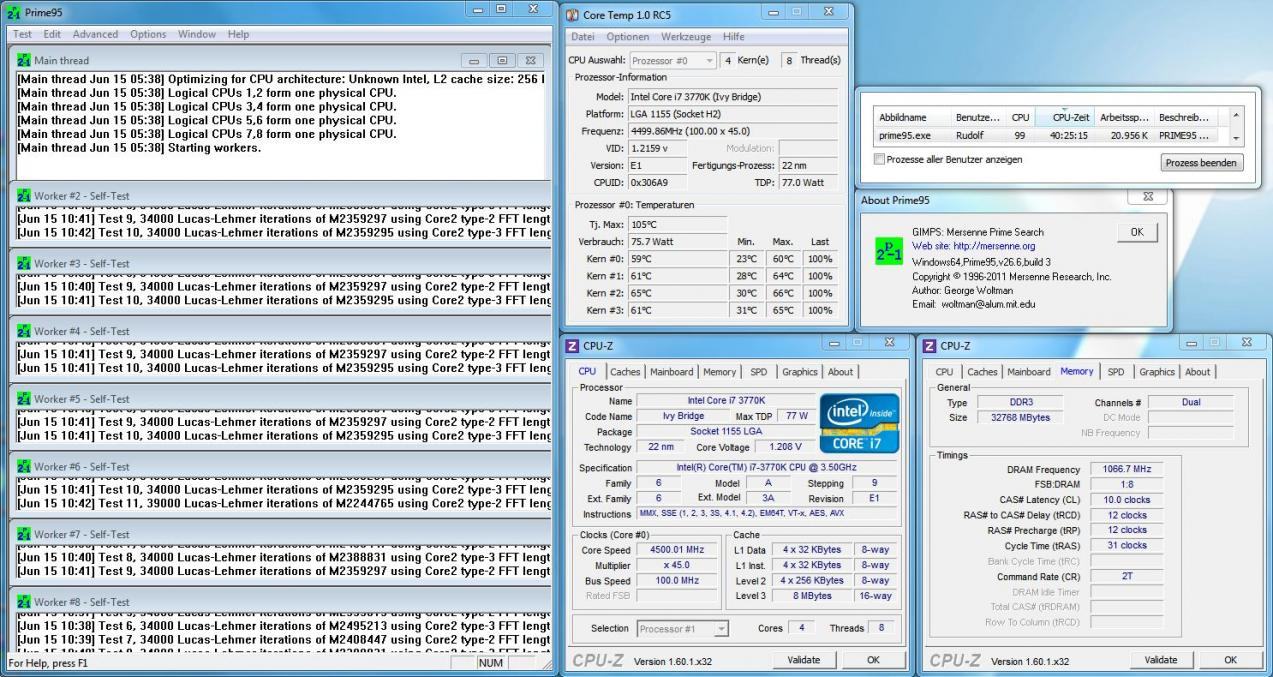
Task: Open the Edit menu in Prime95
Action: pyautogui.click(x=50, y=34)
